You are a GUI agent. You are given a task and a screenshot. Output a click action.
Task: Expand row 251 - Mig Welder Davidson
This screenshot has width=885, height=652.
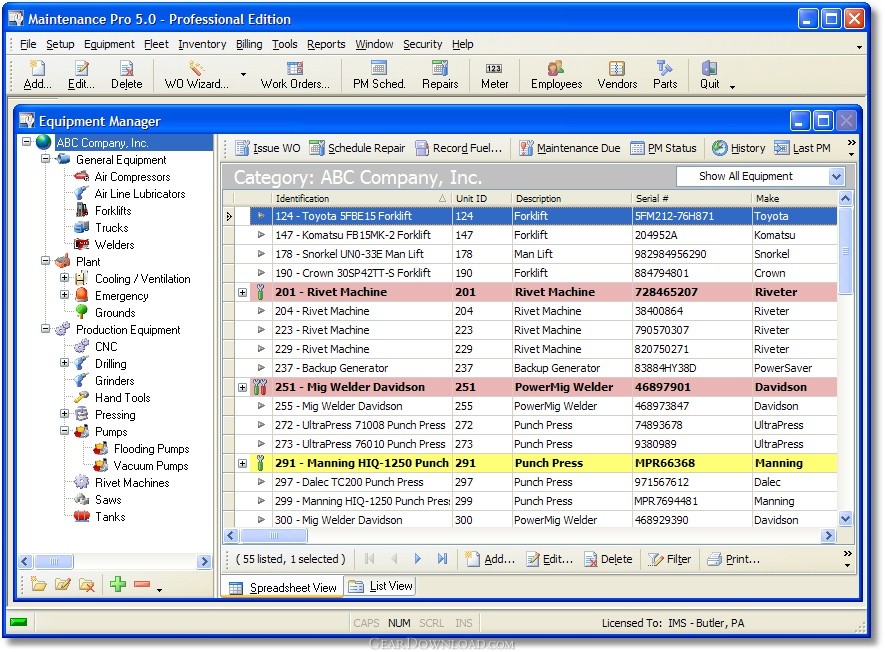tap(242, 387)
